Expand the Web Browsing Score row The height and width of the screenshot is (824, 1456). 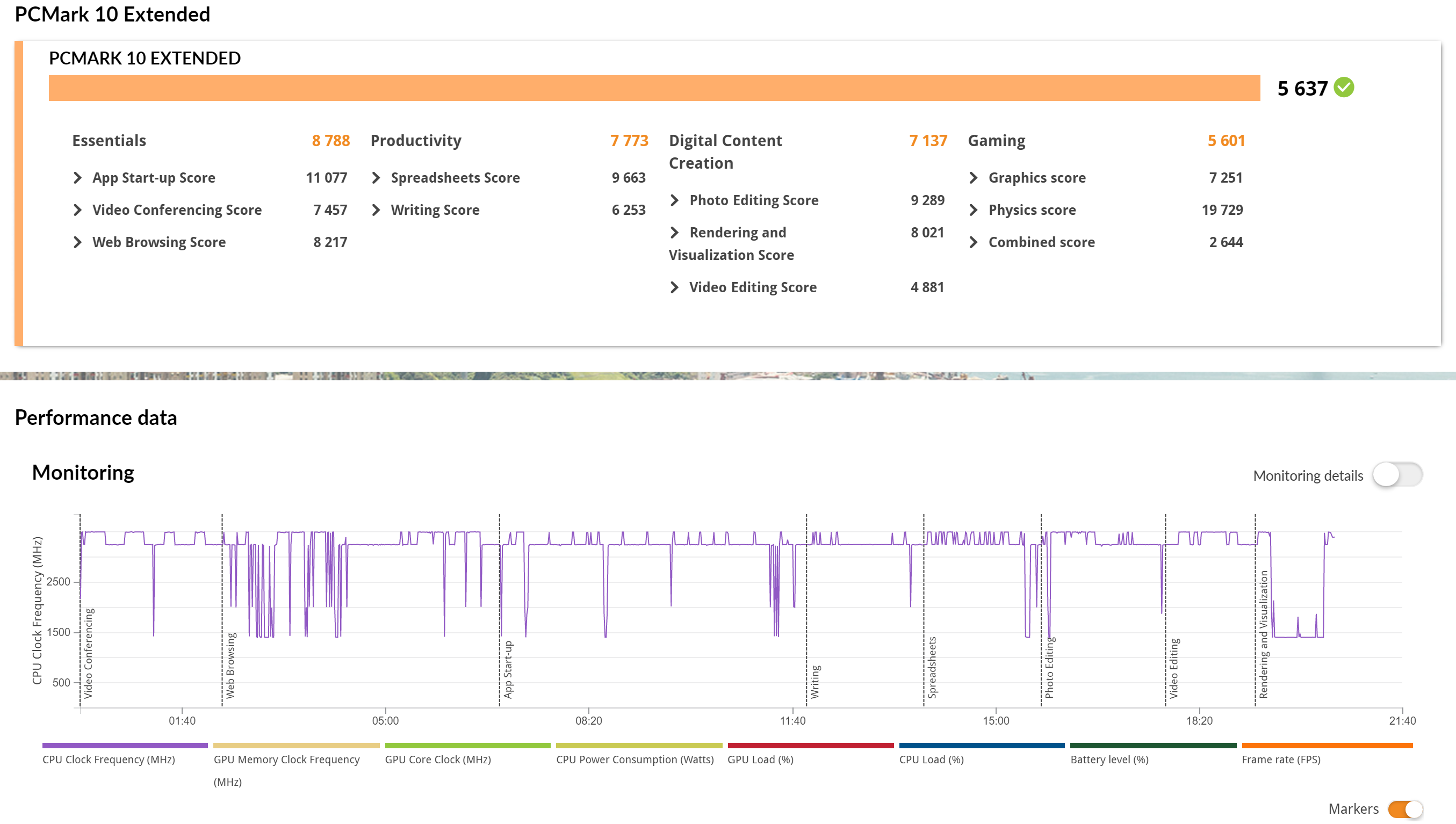pyautogui.click(x=77, y=242)
